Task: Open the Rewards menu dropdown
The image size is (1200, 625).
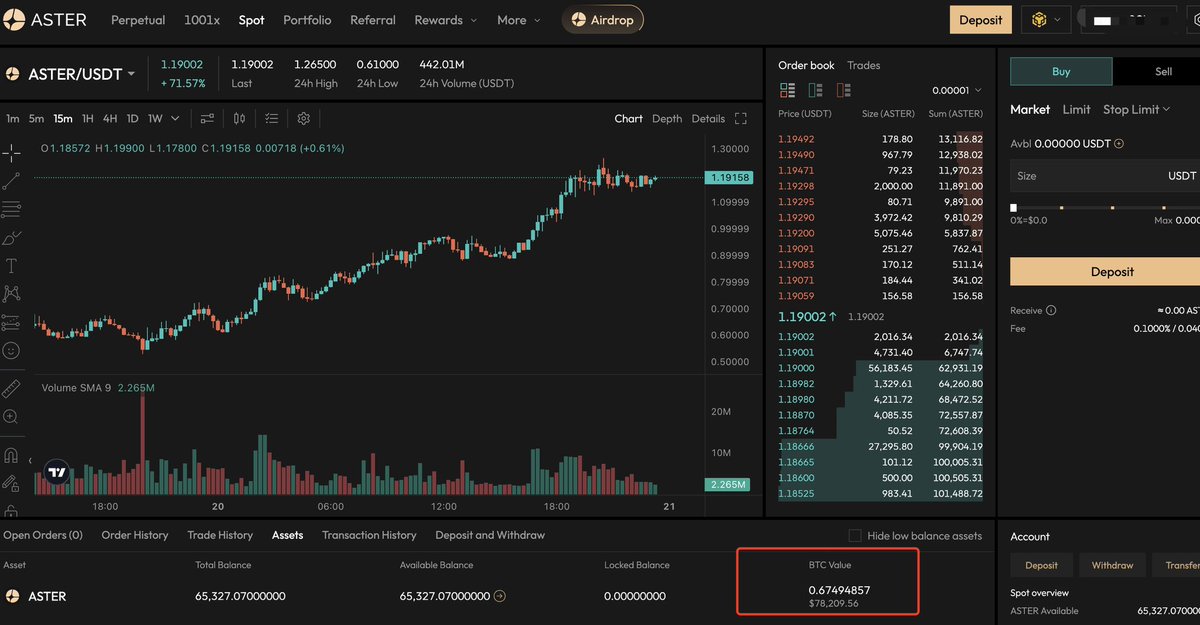Action: pos(446,20)
